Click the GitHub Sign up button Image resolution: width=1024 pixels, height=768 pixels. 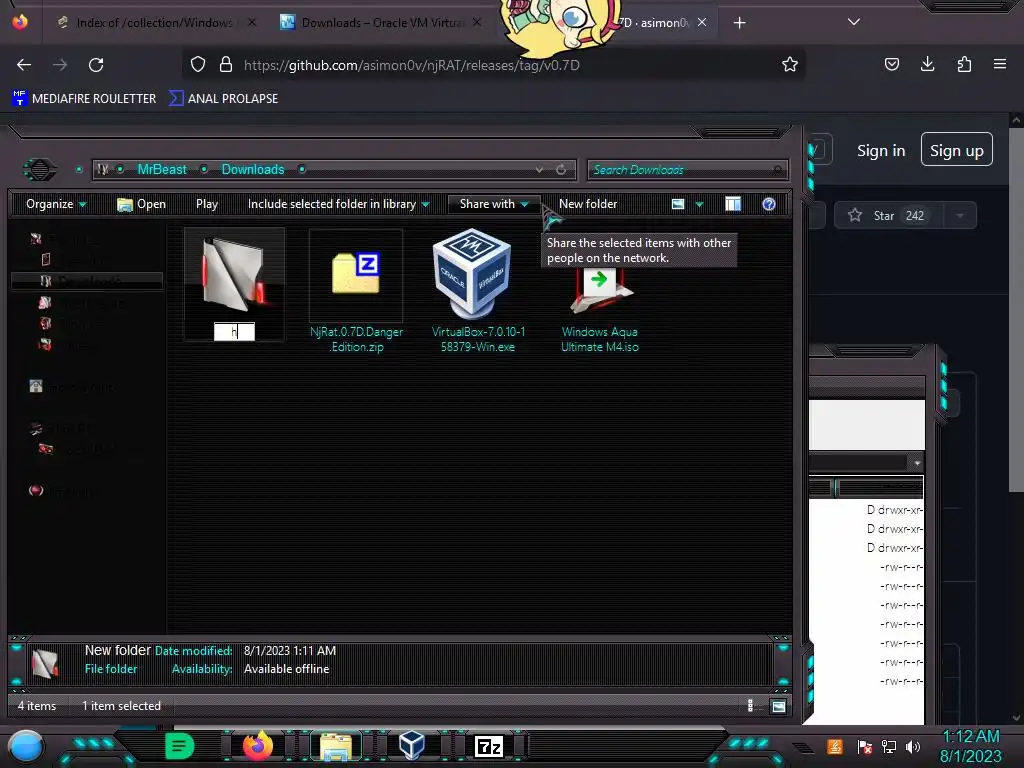[x=957, y=150]
